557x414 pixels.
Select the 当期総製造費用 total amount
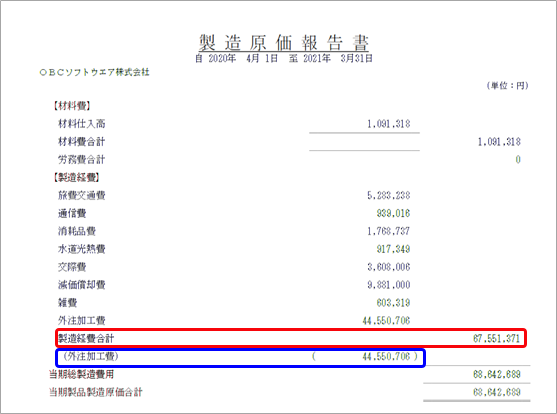[x=497, y=374]
